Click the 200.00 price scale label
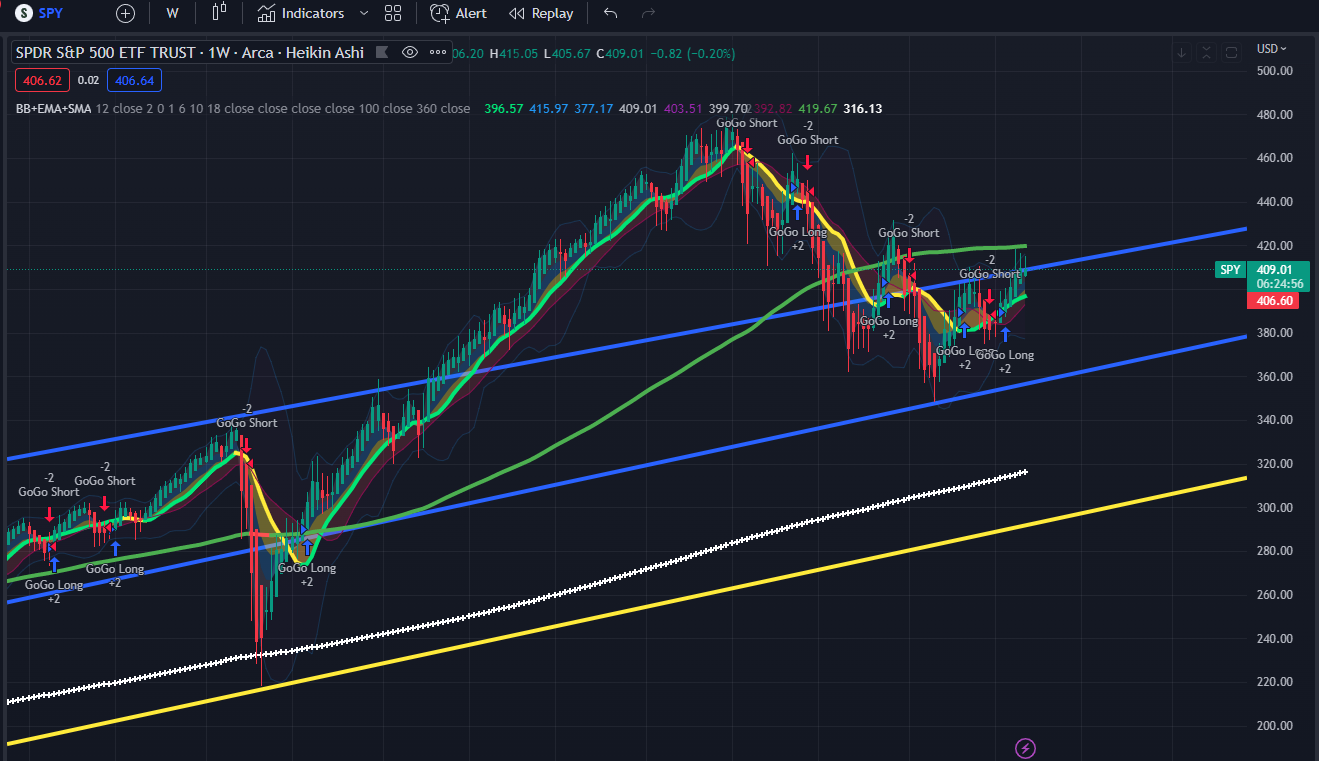The width and height of the screenshot is (1319, 761). [1275, 725]
